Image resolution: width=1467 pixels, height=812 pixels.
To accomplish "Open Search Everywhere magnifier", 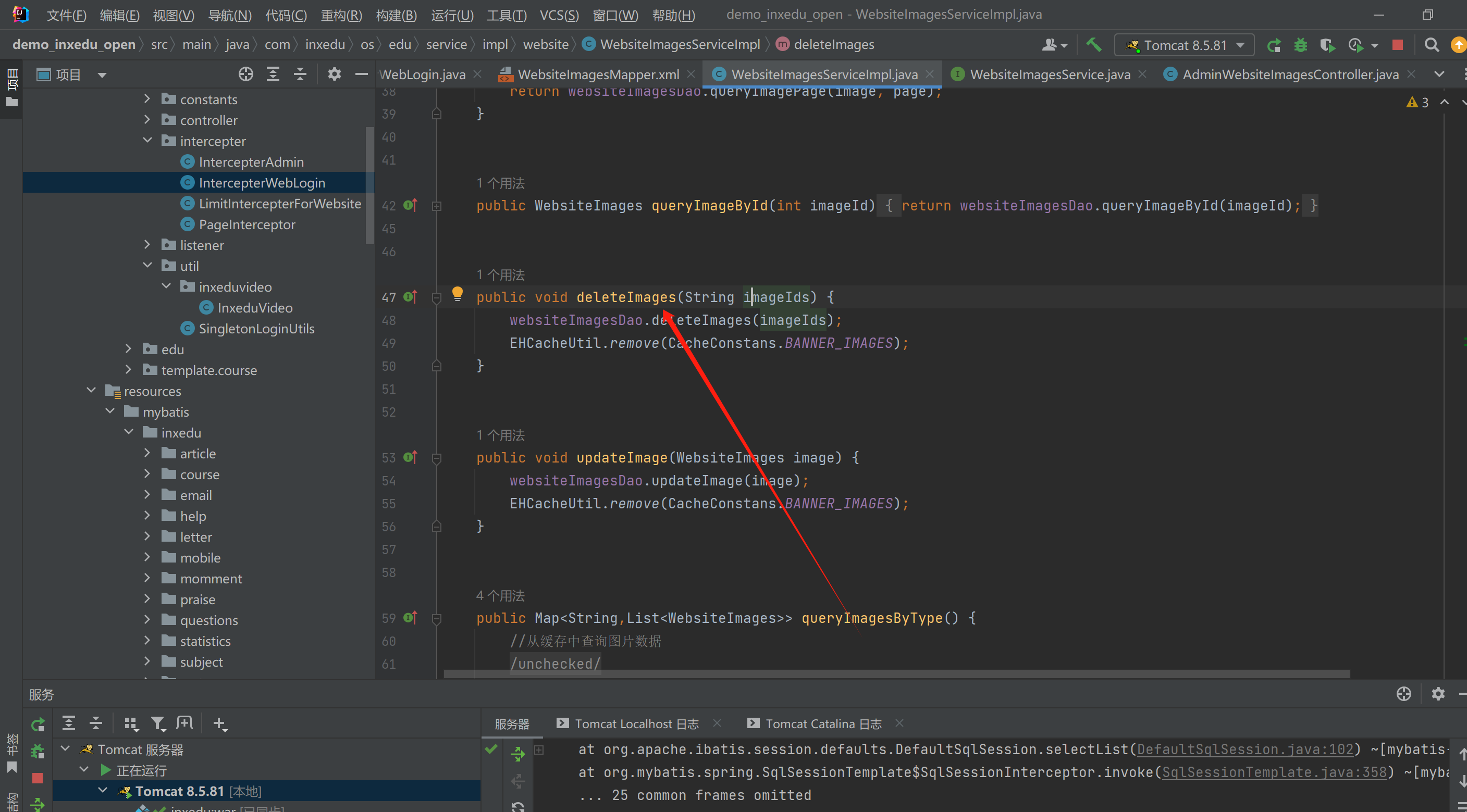I will (x=1431, y=45).
